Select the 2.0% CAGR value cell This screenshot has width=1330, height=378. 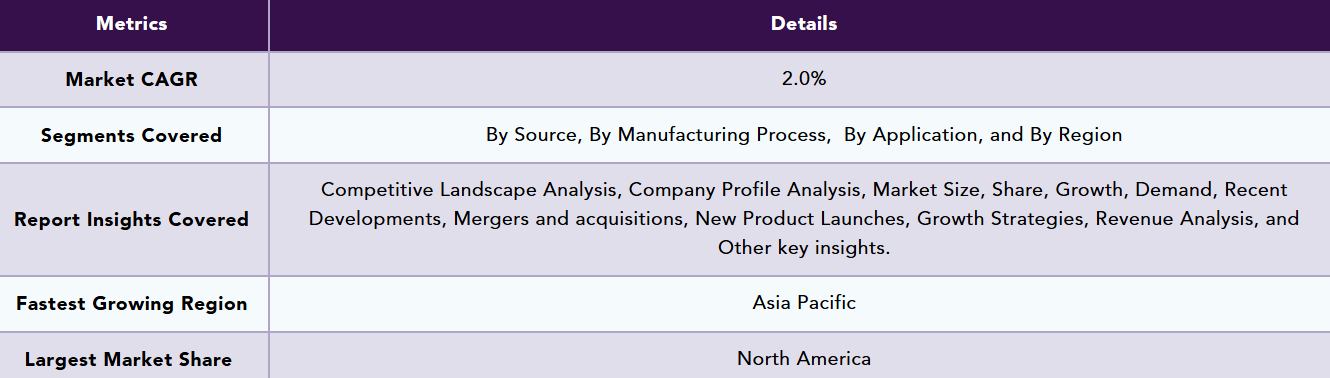[x=804, y=79]
